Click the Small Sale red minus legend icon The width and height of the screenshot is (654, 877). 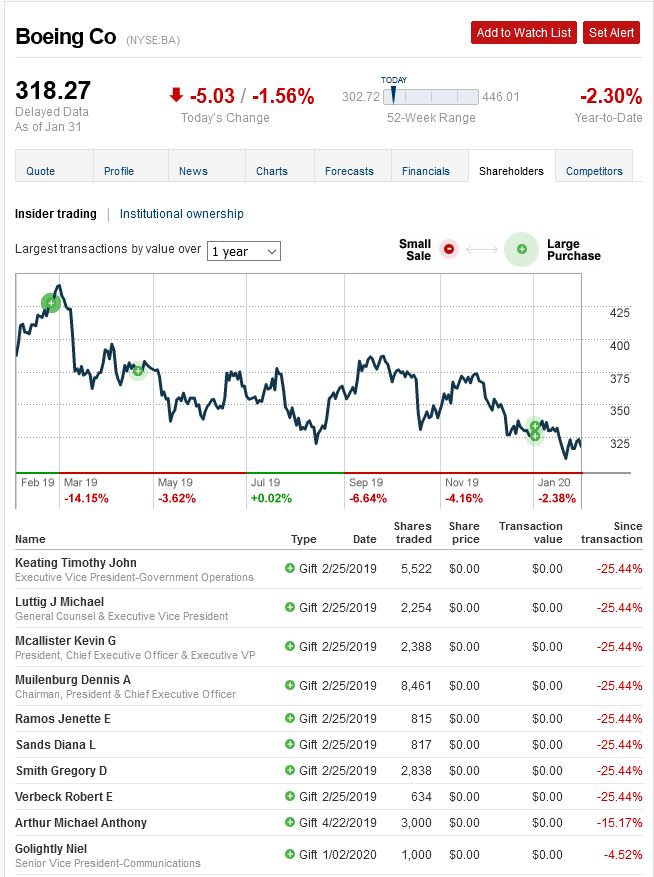449,249
